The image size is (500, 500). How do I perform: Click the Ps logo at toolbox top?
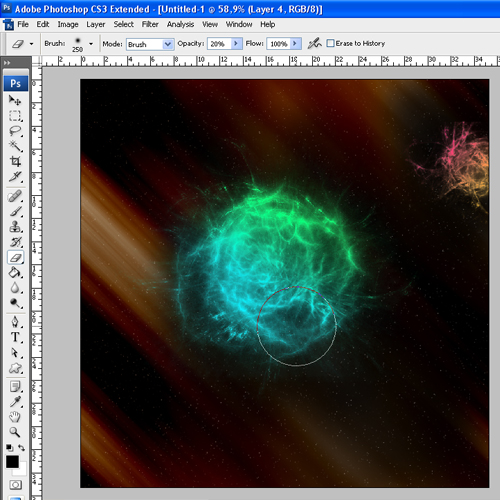(x=16, y=83)
